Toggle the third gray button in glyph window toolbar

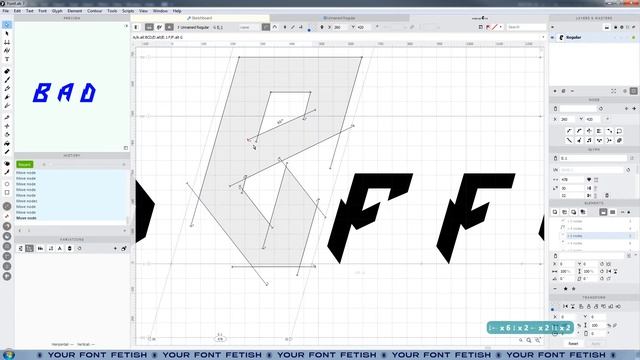click(x=169, y=27)
